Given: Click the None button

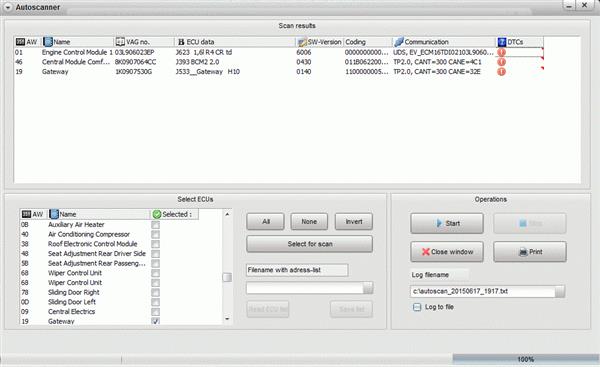Looking at the screenshot, I should (309, 222).
